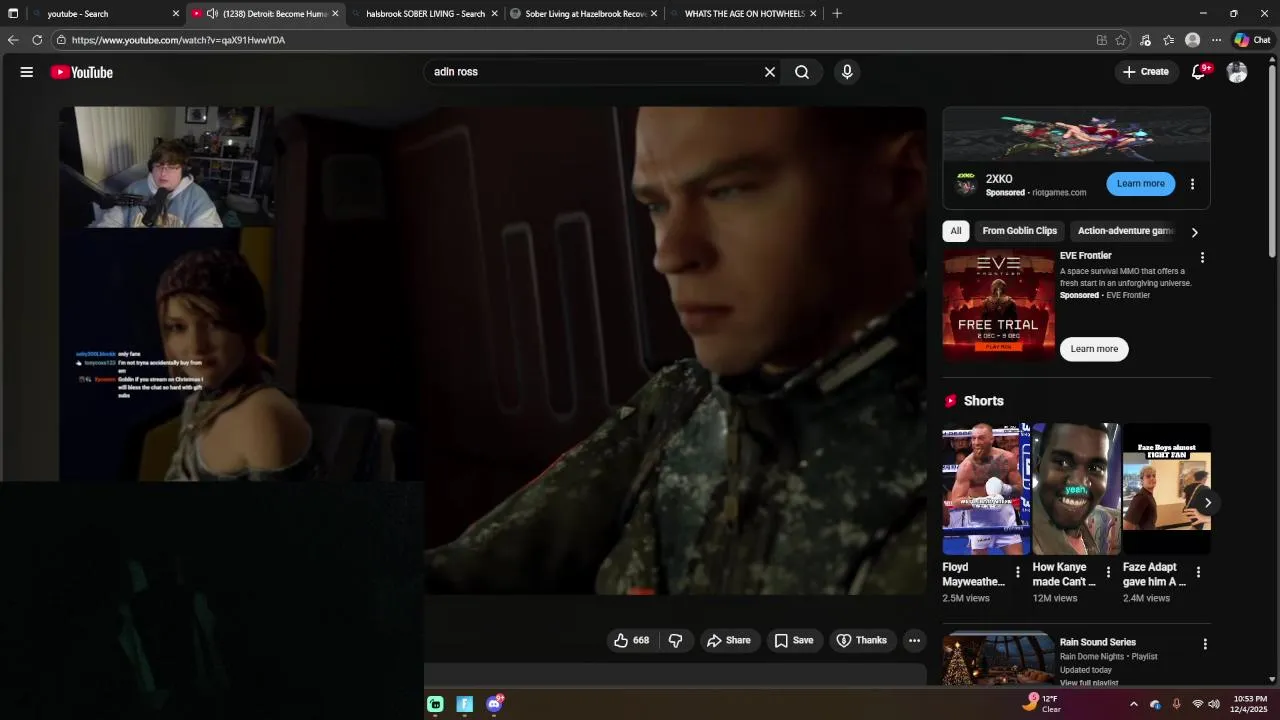This screenshot has width=1280, height=720.
Task: Go back to the previous page
Action: pos(13,40)
